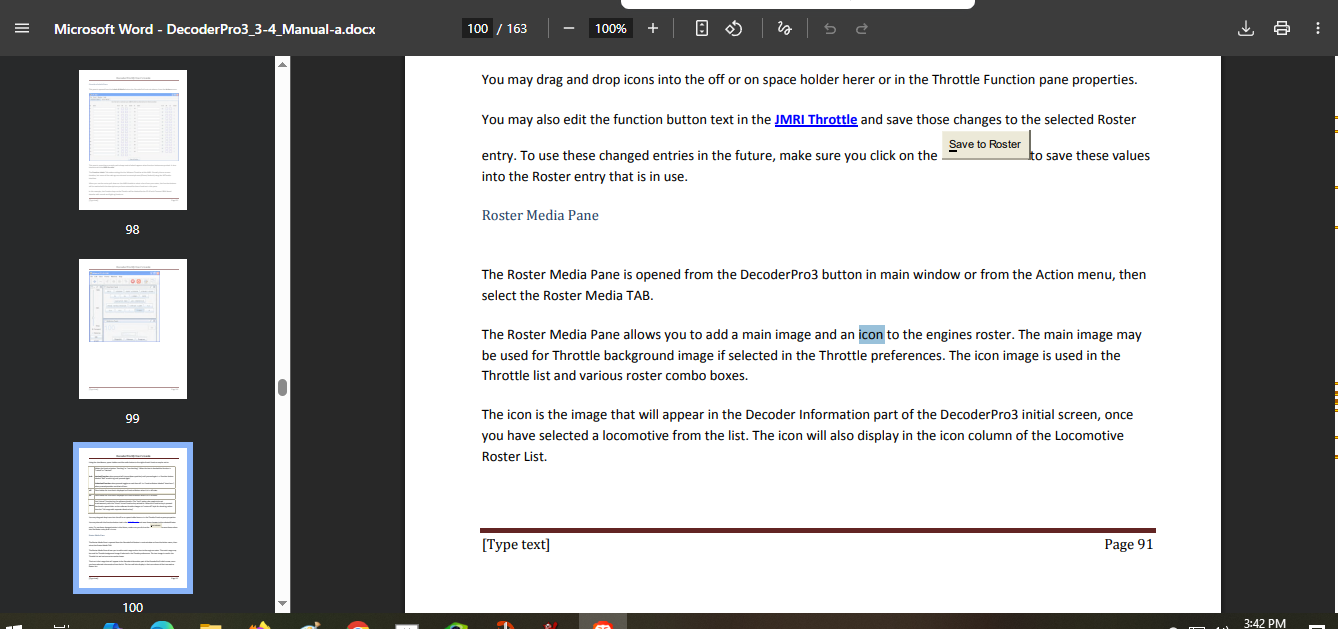Click the page number field showing 100
The image size is (1338, 629).
point(478,29)
